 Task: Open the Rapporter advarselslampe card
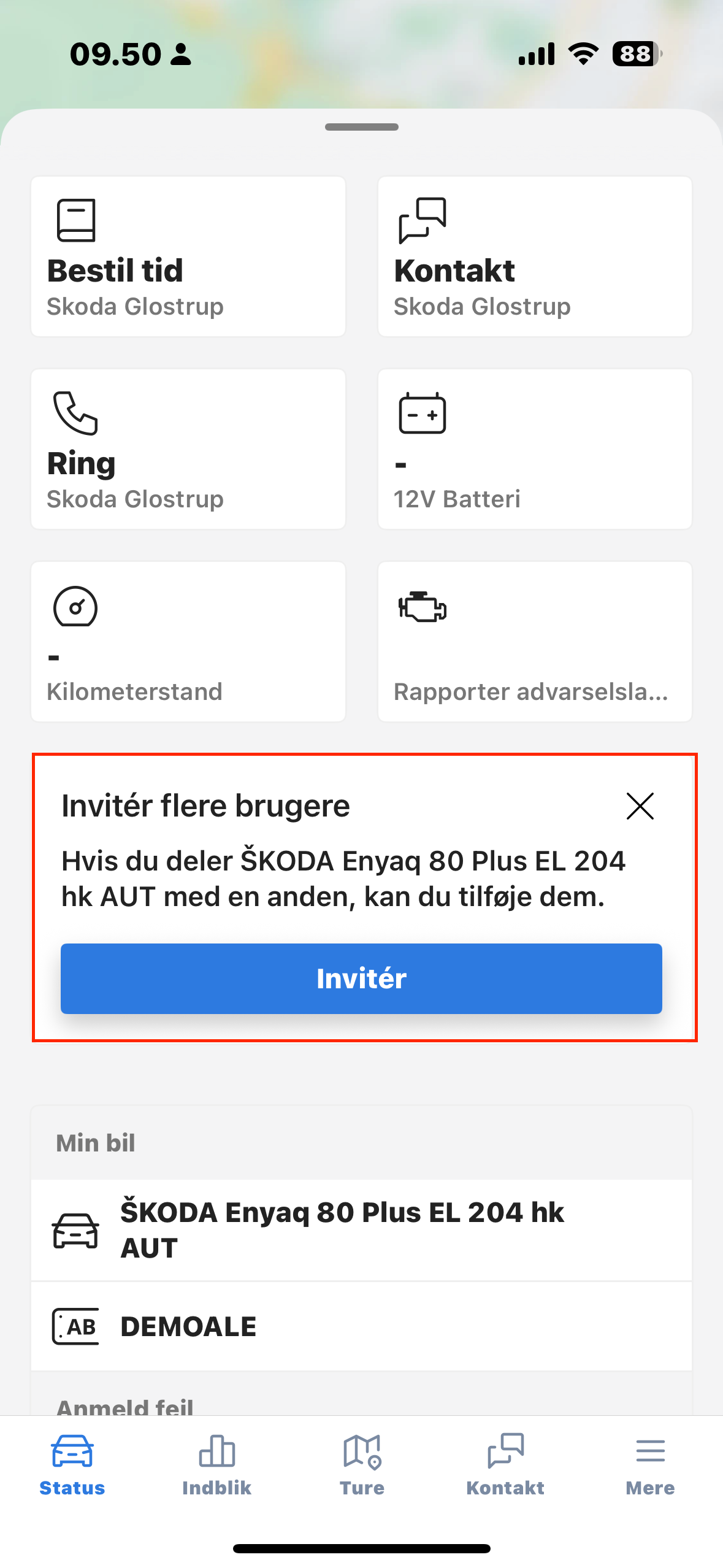coord(535,642)
